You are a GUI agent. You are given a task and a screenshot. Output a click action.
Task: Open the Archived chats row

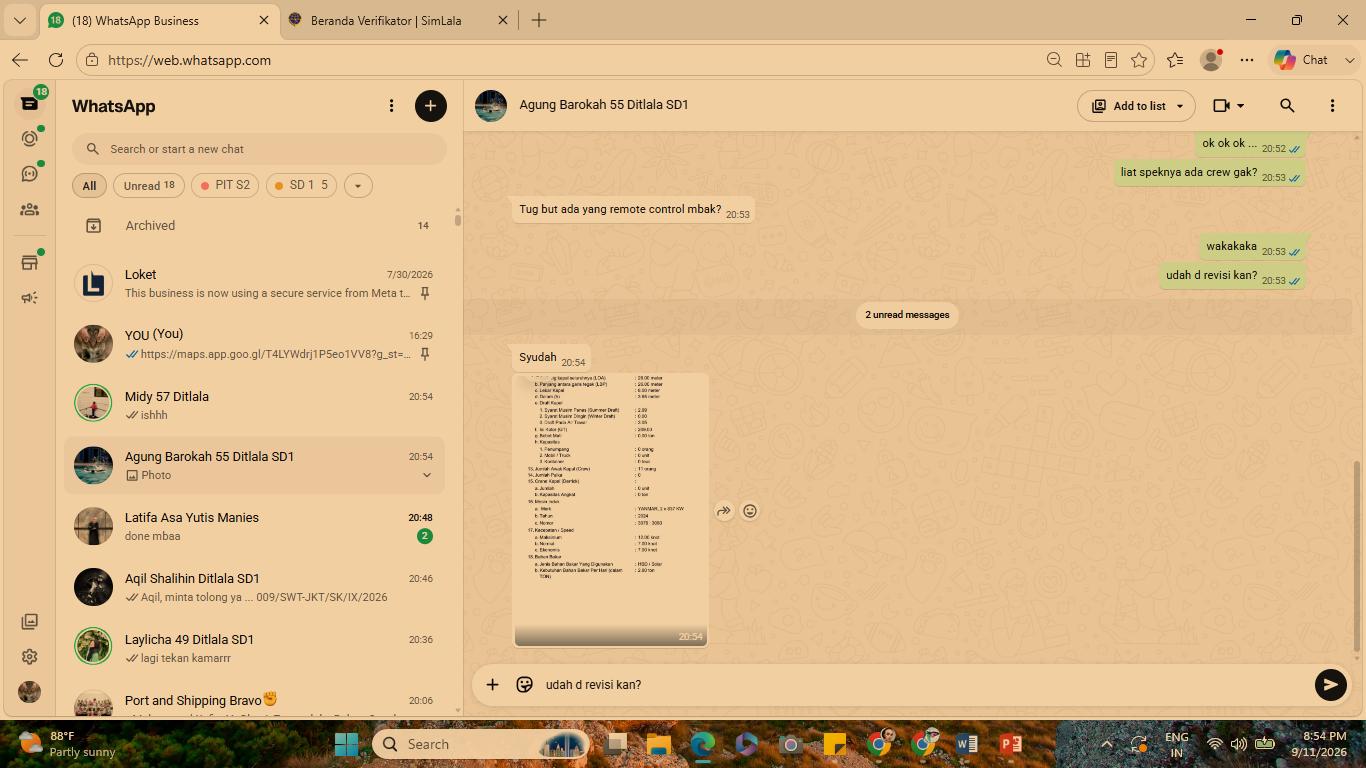pyautogui.click(x=254, y=226)
